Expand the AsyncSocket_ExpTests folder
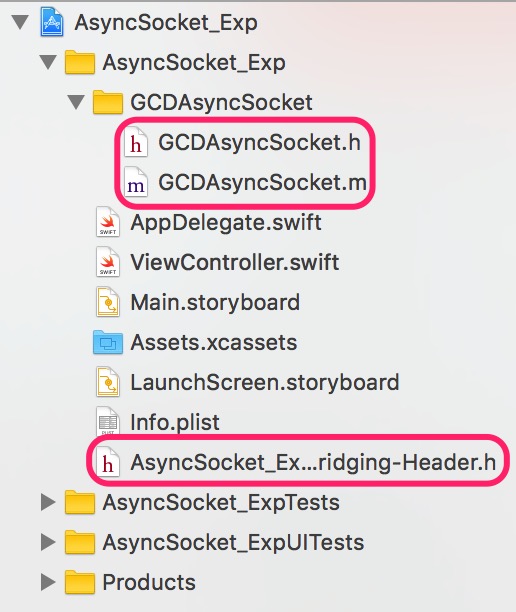516x612 pixels. click(x=48, y=502)
